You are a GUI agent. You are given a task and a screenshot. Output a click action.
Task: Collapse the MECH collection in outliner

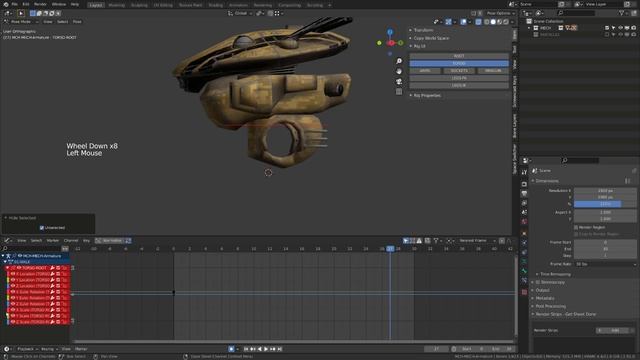[530, 28]
